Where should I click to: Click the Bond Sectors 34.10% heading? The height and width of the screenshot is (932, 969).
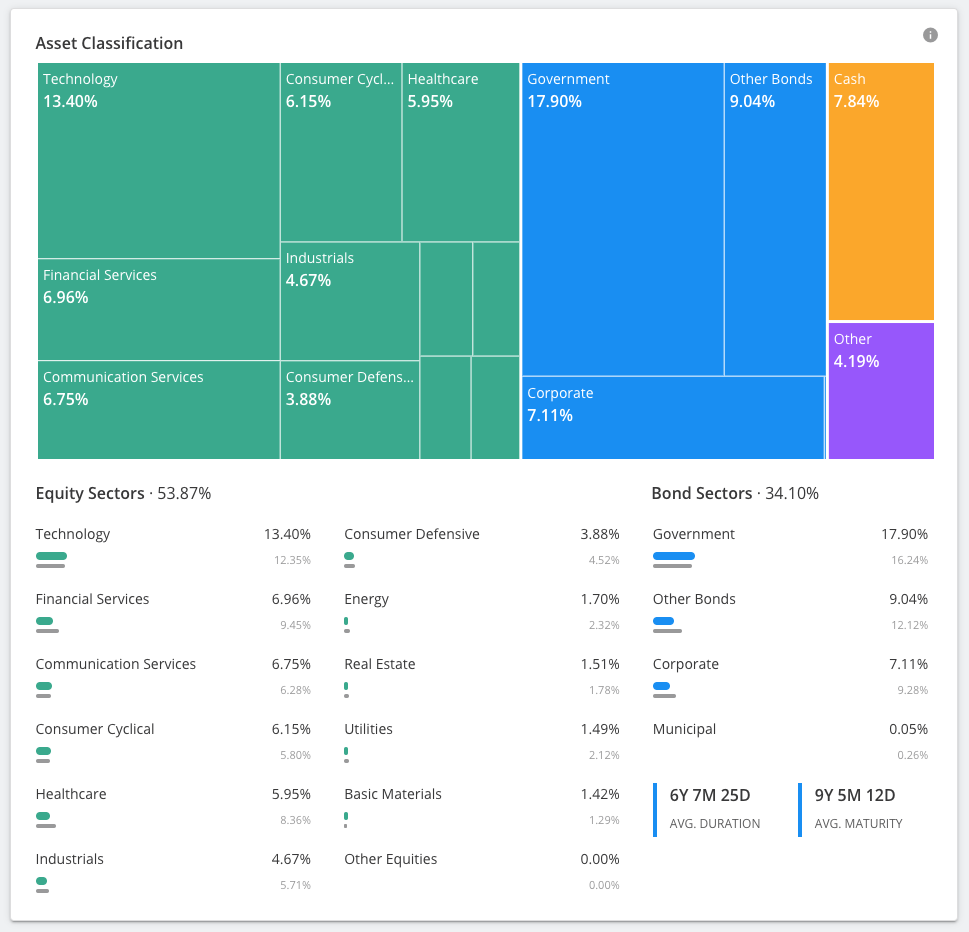[x=735, y=493]
